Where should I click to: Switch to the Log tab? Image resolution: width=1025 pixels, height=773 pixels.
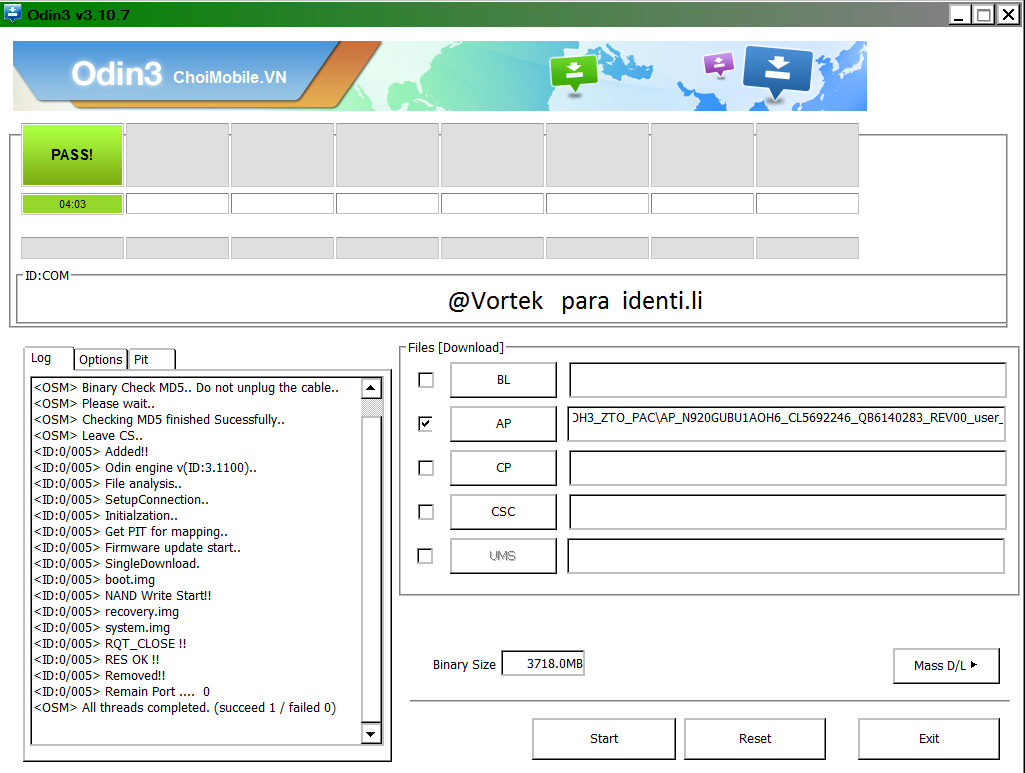pos(49,358)
